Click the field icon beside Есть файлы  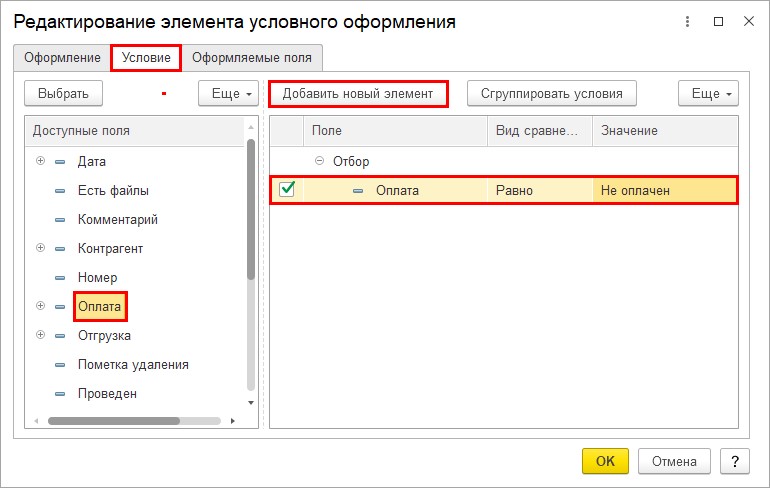pos(60,191)
